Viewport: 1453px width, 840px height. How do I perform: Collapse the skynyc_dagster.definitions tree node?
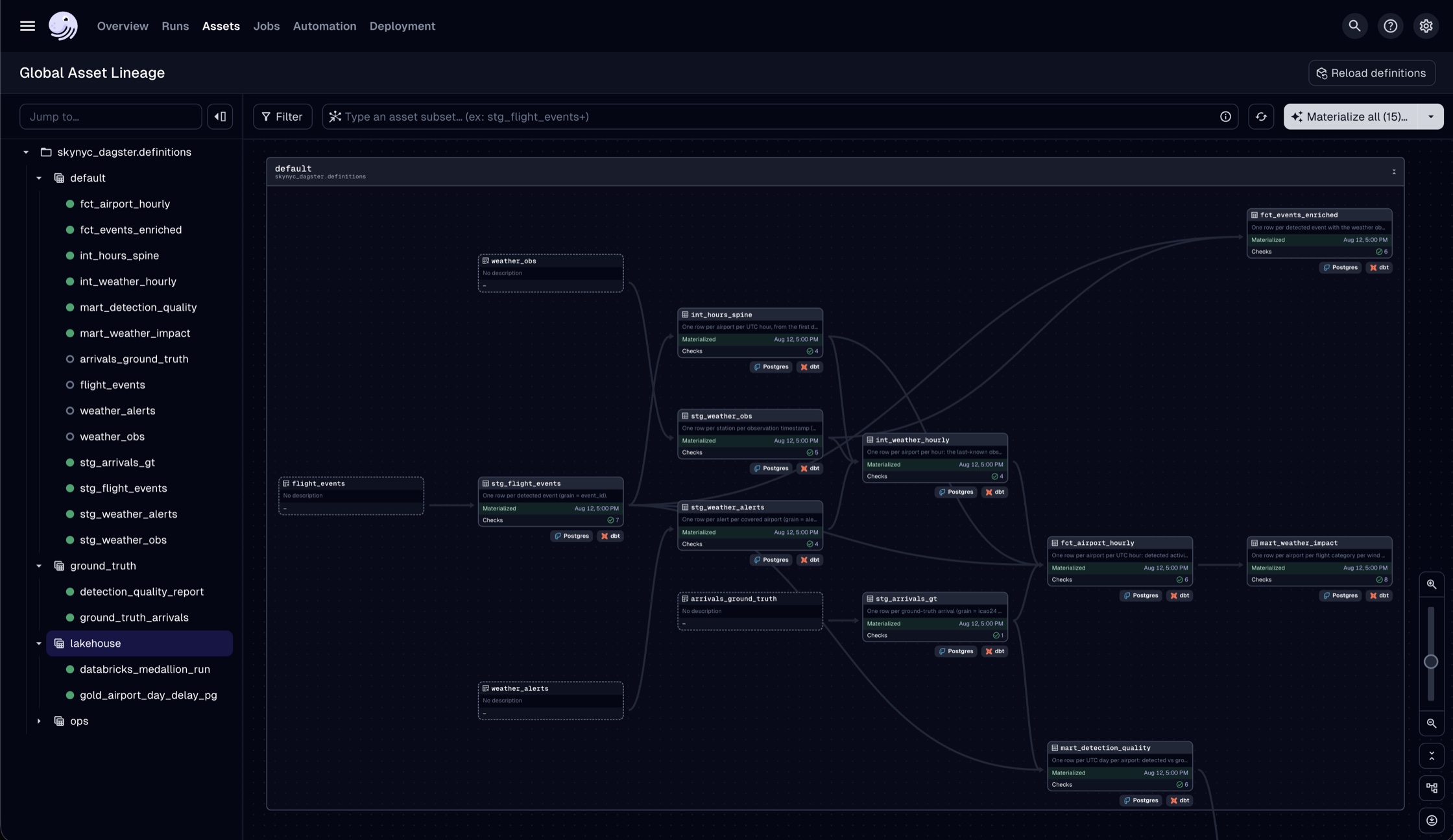[x=26, y=152]
